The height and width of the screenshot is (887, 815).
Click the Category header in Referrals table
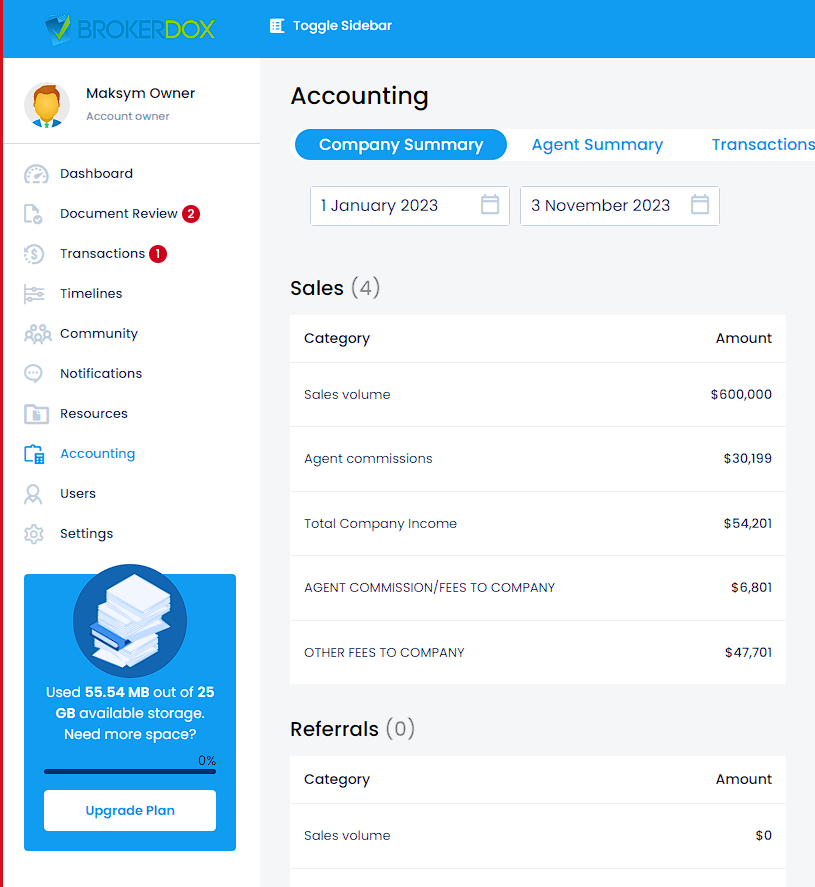pos(337,780)
